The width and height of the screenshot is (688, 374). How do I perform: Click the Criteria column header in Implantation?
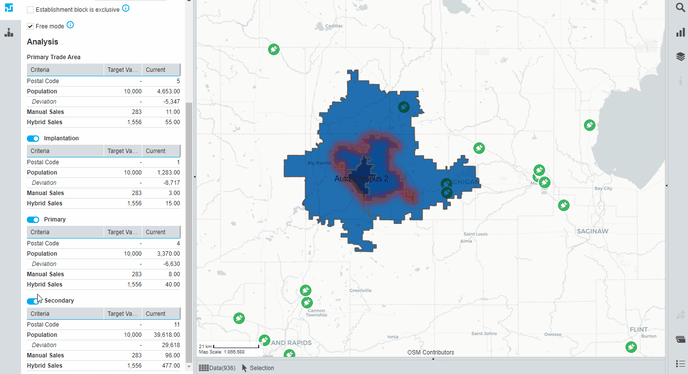pyautogui.click(x=65, y=151)
